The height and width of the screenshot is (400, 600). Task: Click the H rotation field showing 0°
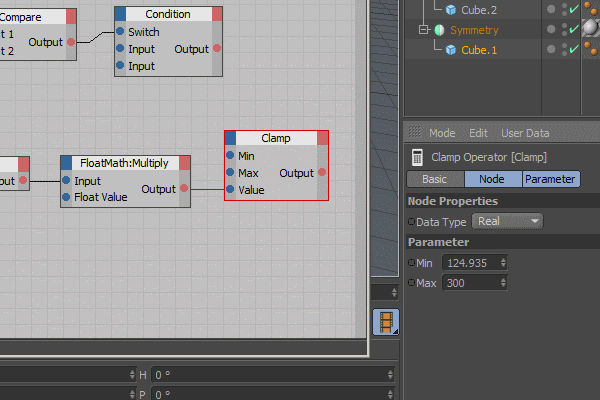click(273, 375)
